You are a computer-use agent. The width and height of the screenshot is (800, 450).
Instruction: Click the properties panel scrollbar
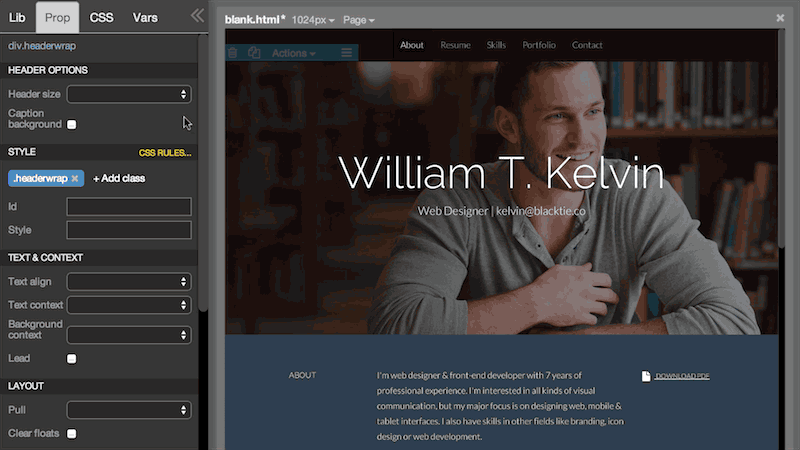pyautogui.click(x=203, y=173)
